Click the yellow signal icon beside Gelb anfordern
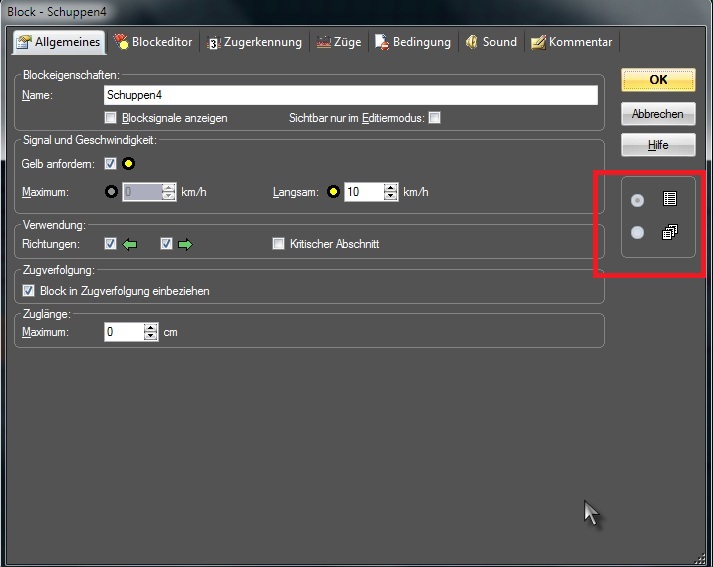713x567 pixels. pos(129,163)
